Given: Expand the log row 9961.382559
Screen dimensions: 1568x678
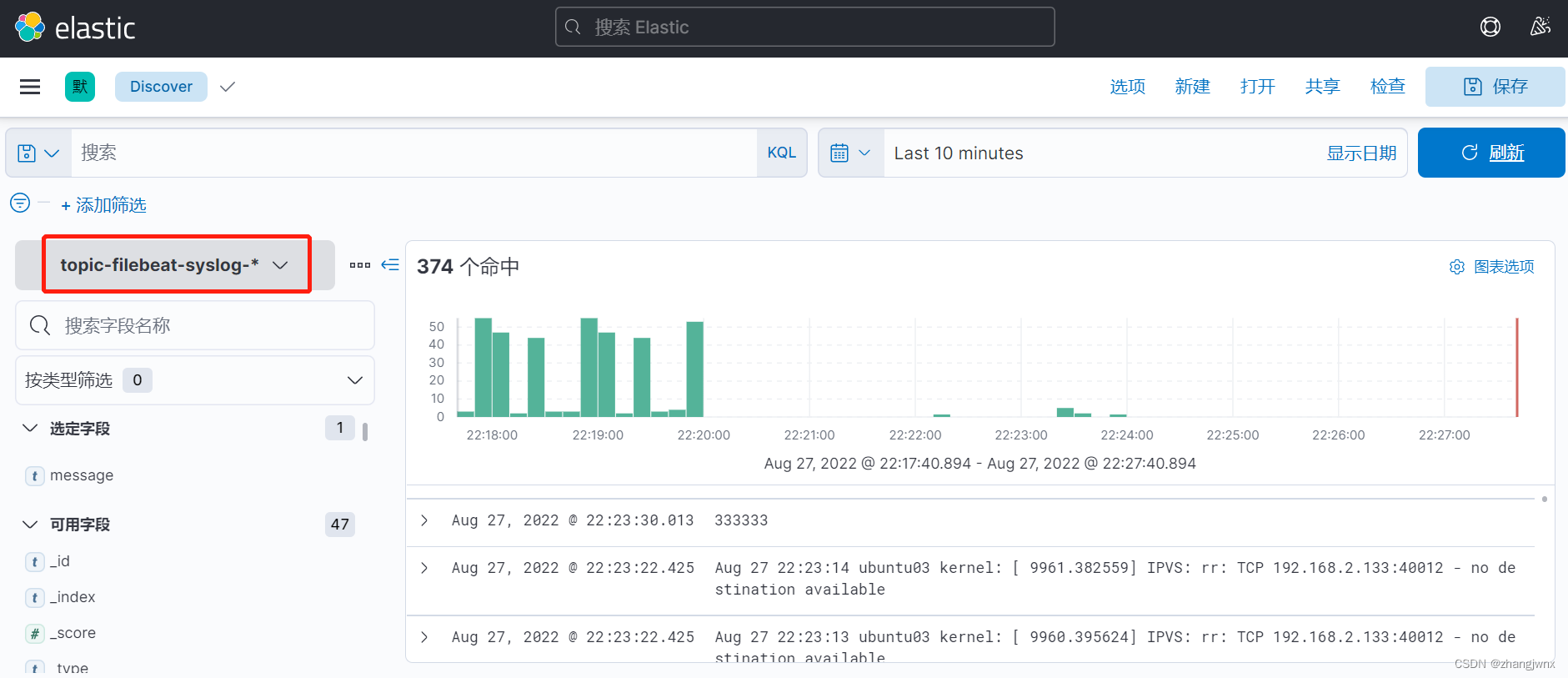Looking at the screenshot, I should coord(424,568).
